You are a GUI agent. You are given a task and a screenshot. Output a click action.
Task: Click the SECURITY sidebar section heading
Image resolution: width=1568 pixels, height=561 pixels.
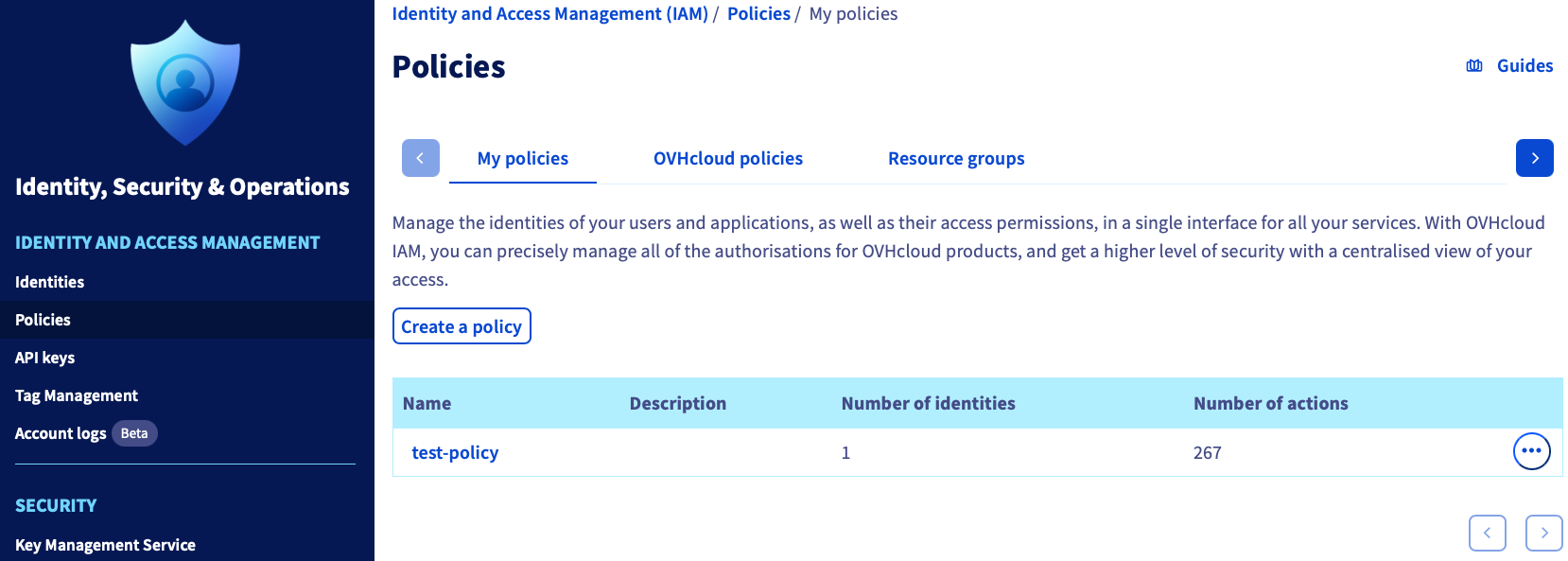[x=56, y=506]
